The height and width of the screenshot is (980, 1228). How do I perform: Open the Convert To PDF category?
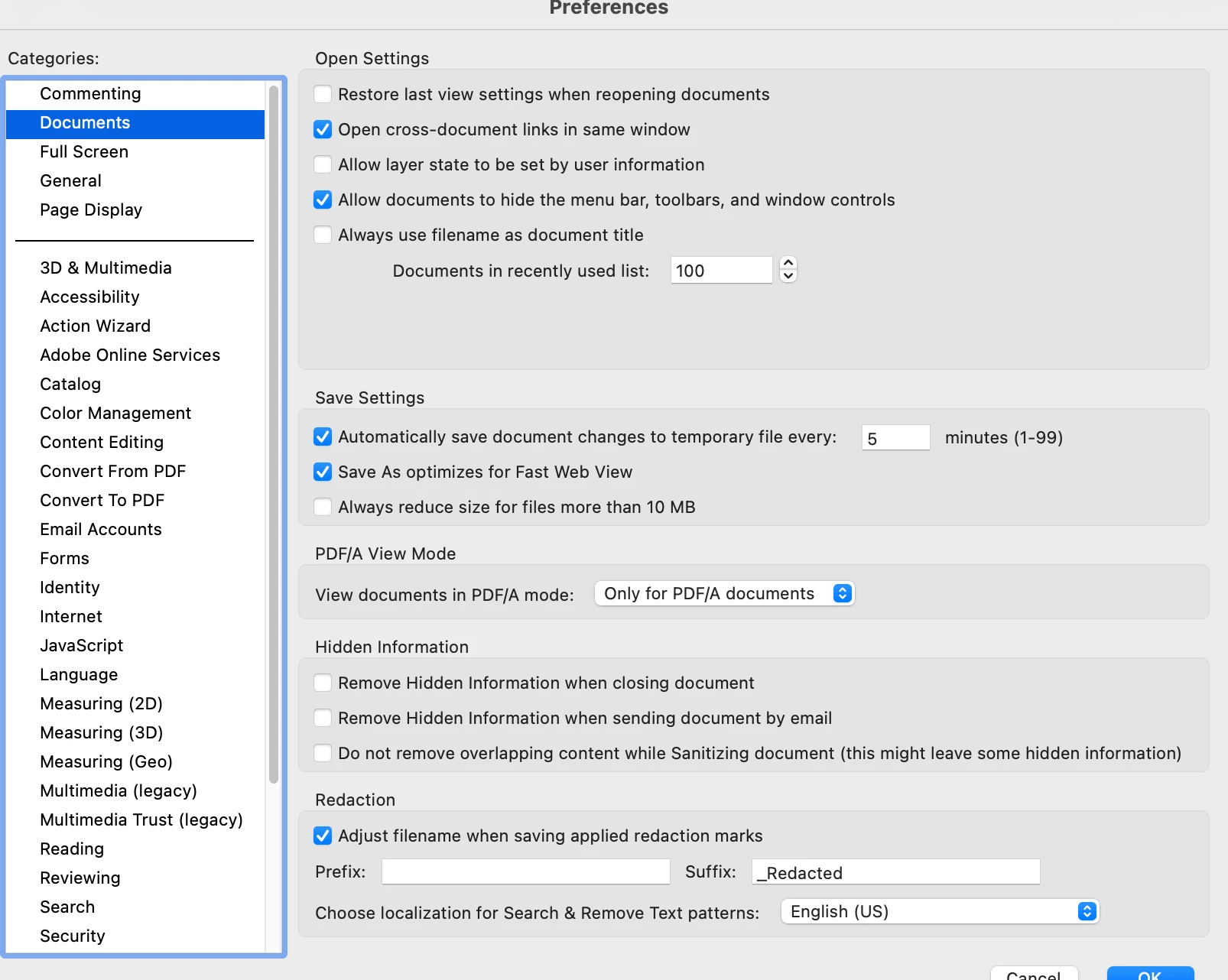pyautogui.click(x=135, y=500)
